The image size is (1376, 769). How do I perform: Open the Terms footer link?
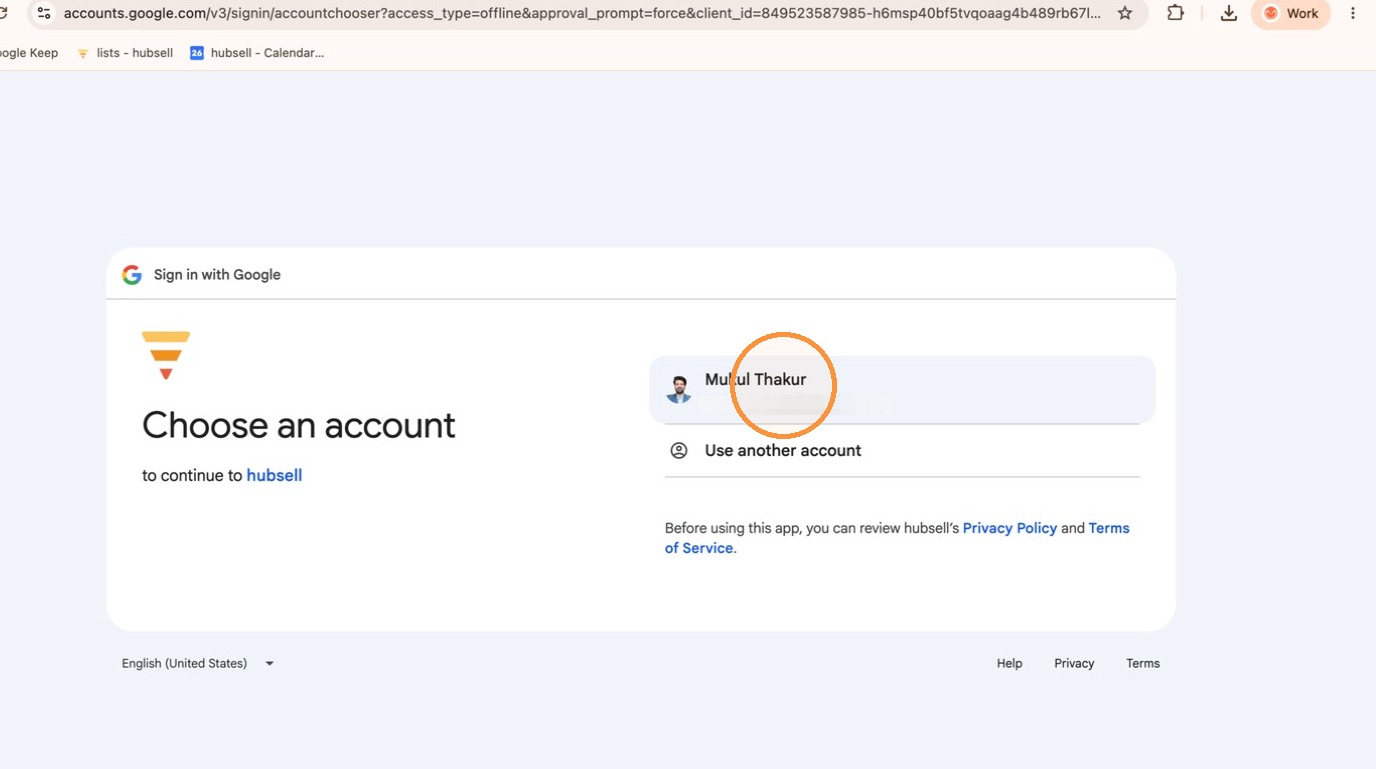(1143, 664)
